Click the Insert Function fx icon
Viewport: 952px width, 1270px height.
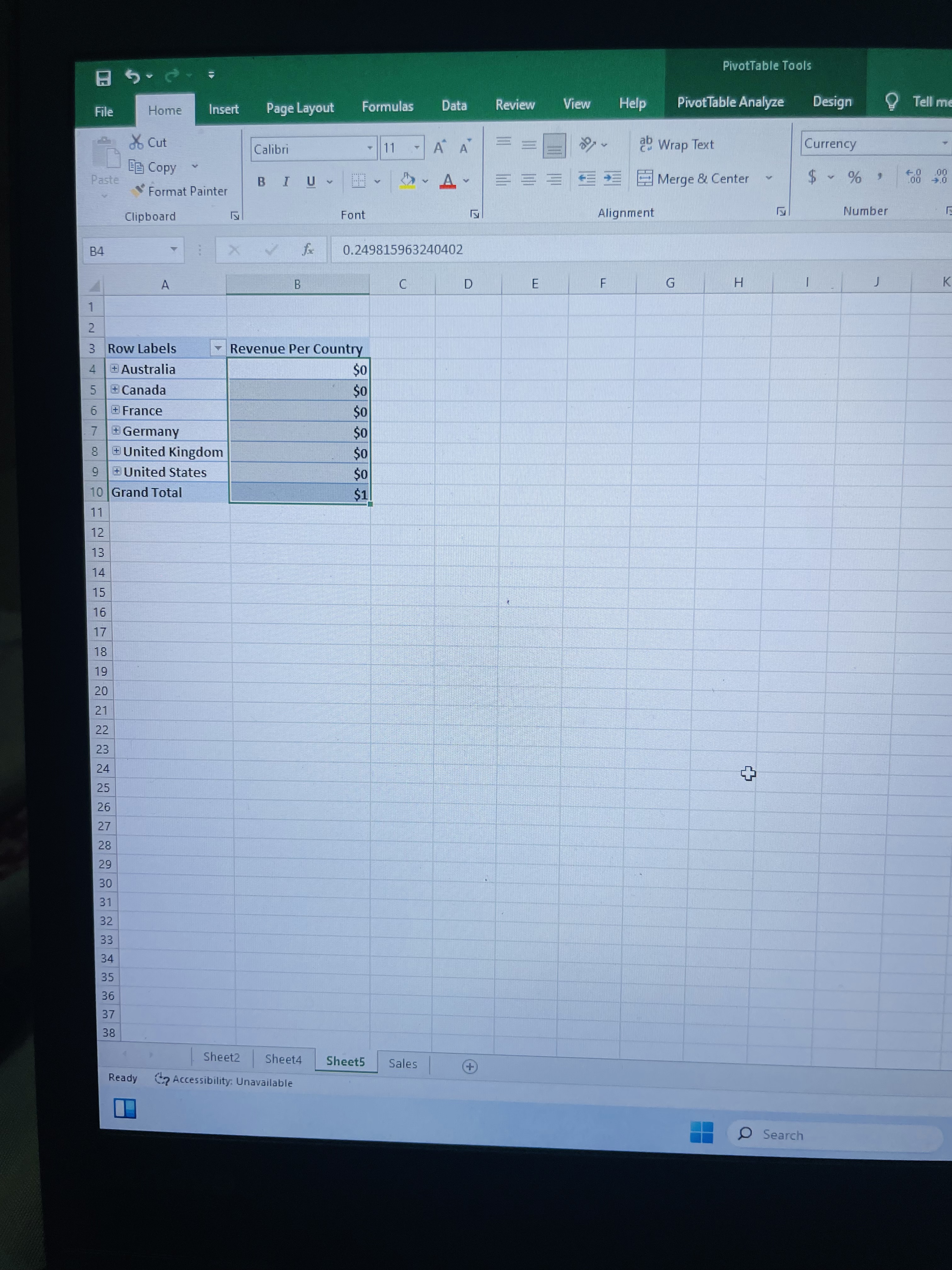click(308, 249)
